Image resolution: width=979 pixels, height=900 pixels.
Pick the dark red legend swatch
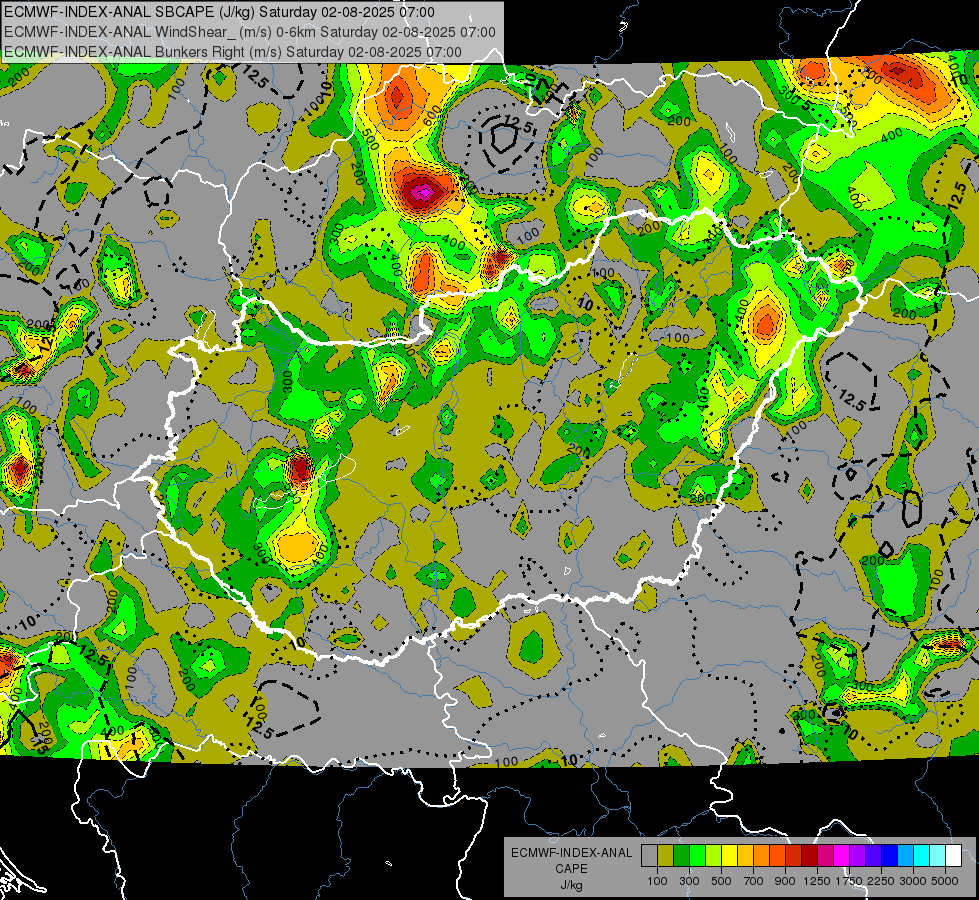coord(809,855)
